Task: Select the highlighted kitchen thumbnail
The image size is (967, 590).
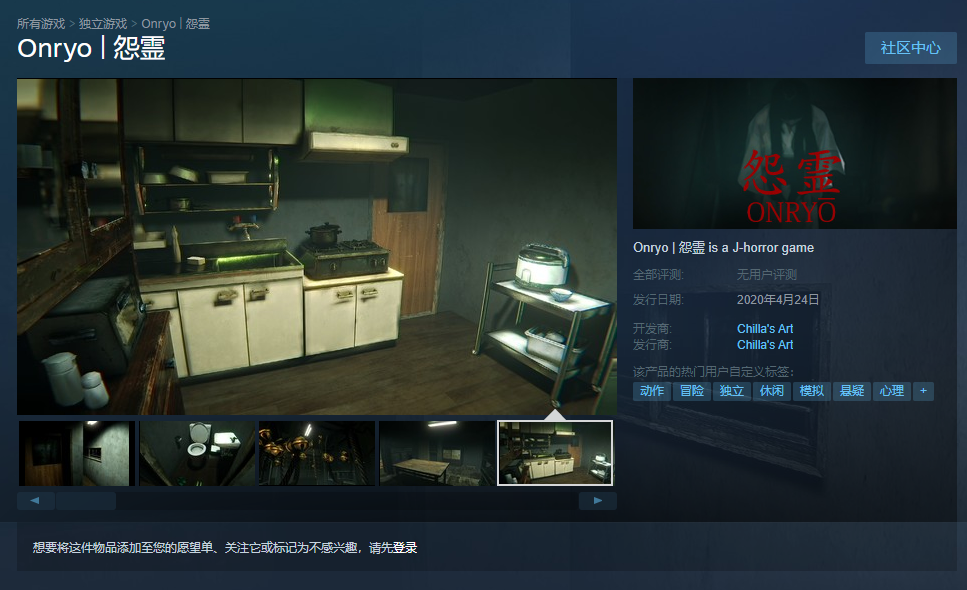Action: (x=555, y=453)
